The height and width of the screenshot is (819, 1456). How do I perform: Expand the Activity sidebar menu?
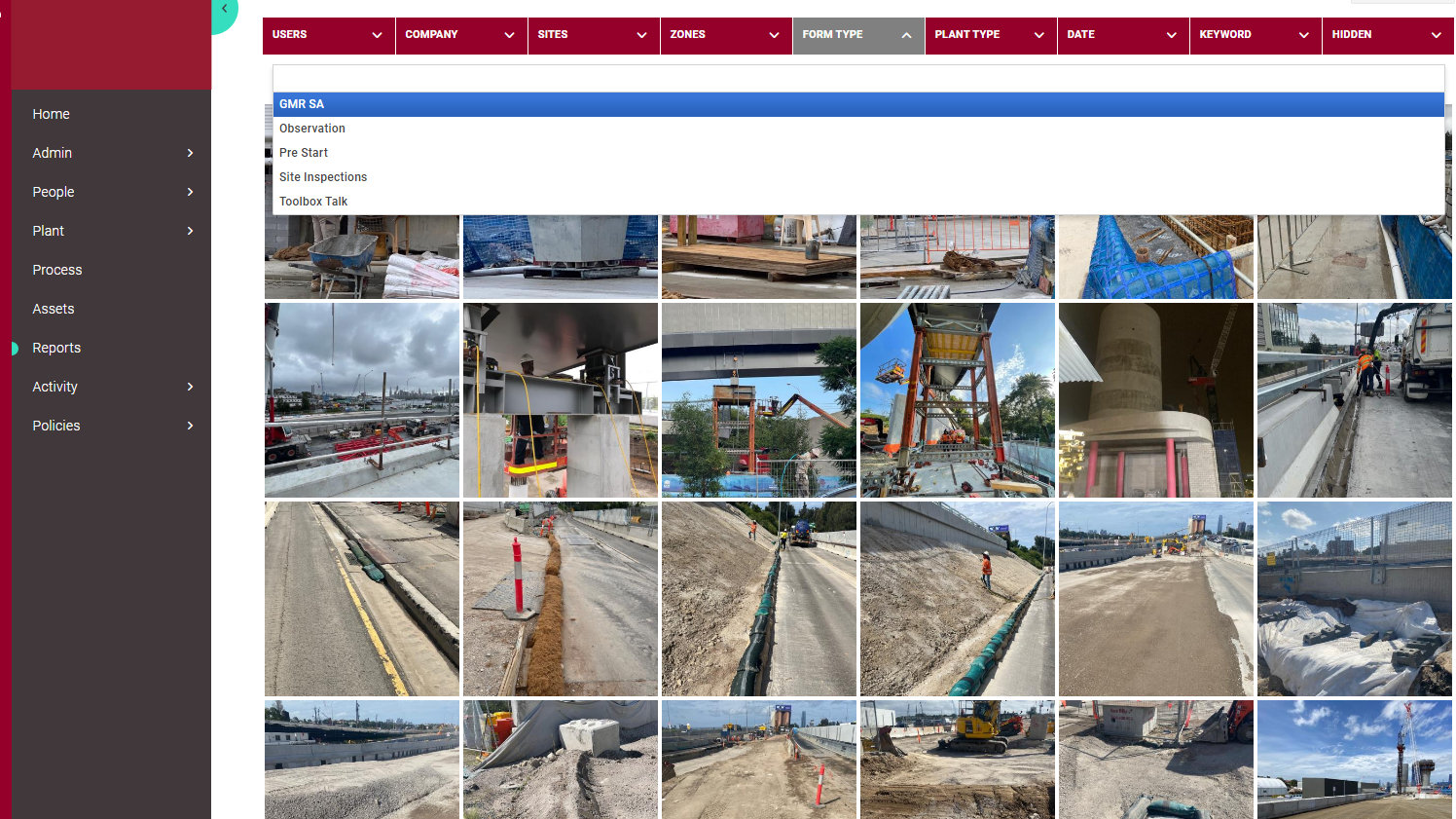point(111,387)
